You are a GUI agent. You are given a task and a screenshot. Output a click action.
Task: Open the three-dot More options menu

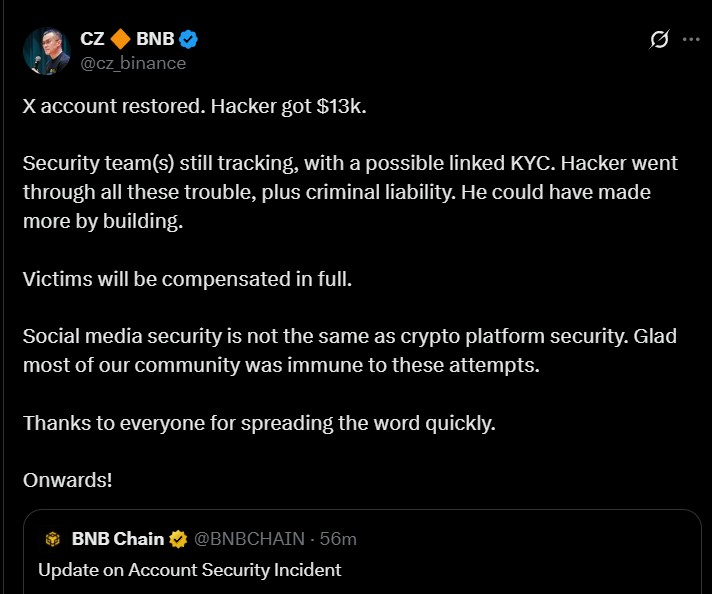[x=690, y=40]
